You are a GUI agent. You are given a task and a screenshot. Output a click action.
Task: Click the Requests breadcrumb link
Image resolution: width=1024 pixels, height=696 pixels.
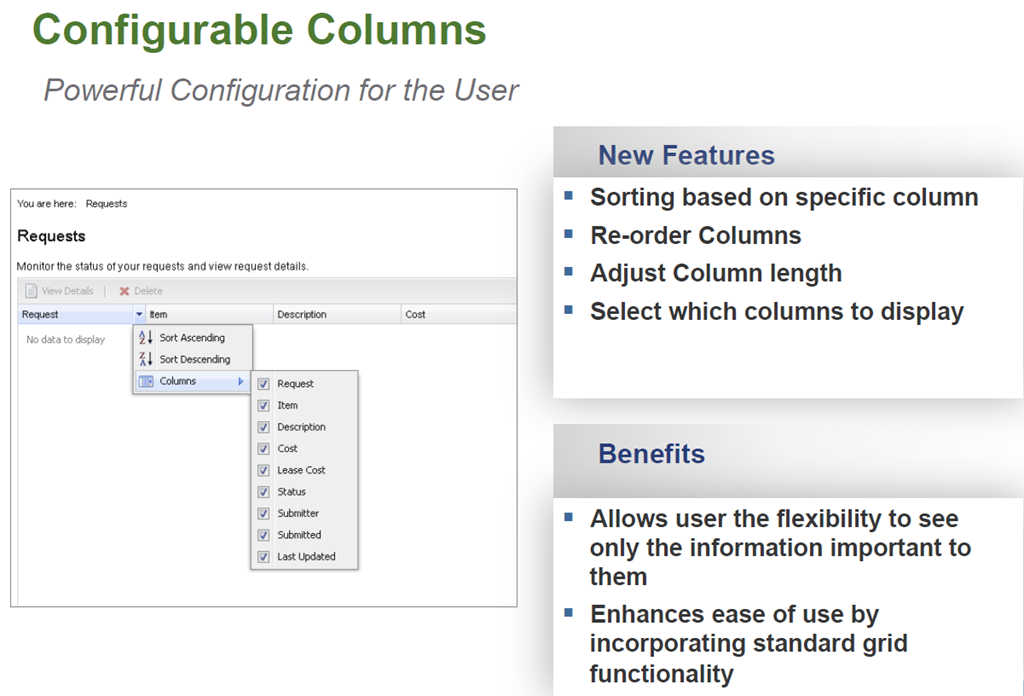pos(106,204)
